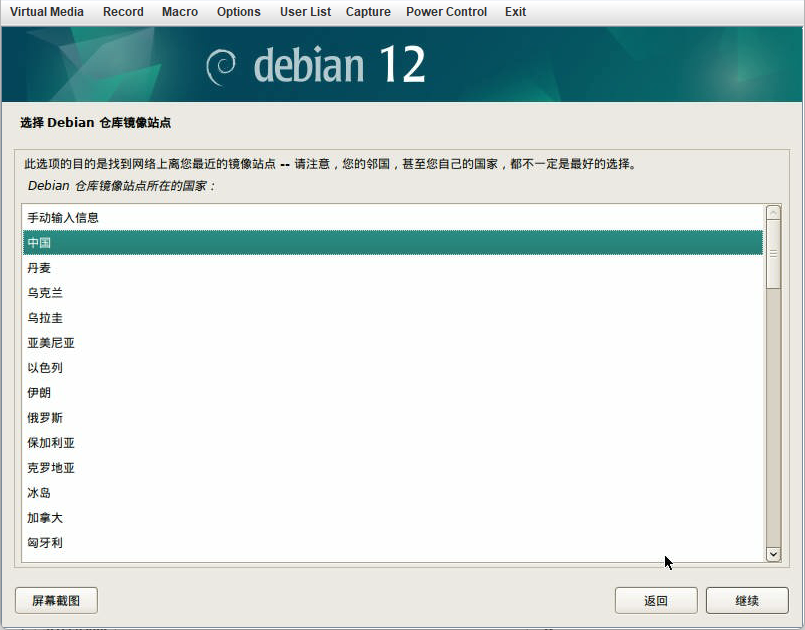Click the scrollbar down arrow
805x630 pixels.
point(773,554)
